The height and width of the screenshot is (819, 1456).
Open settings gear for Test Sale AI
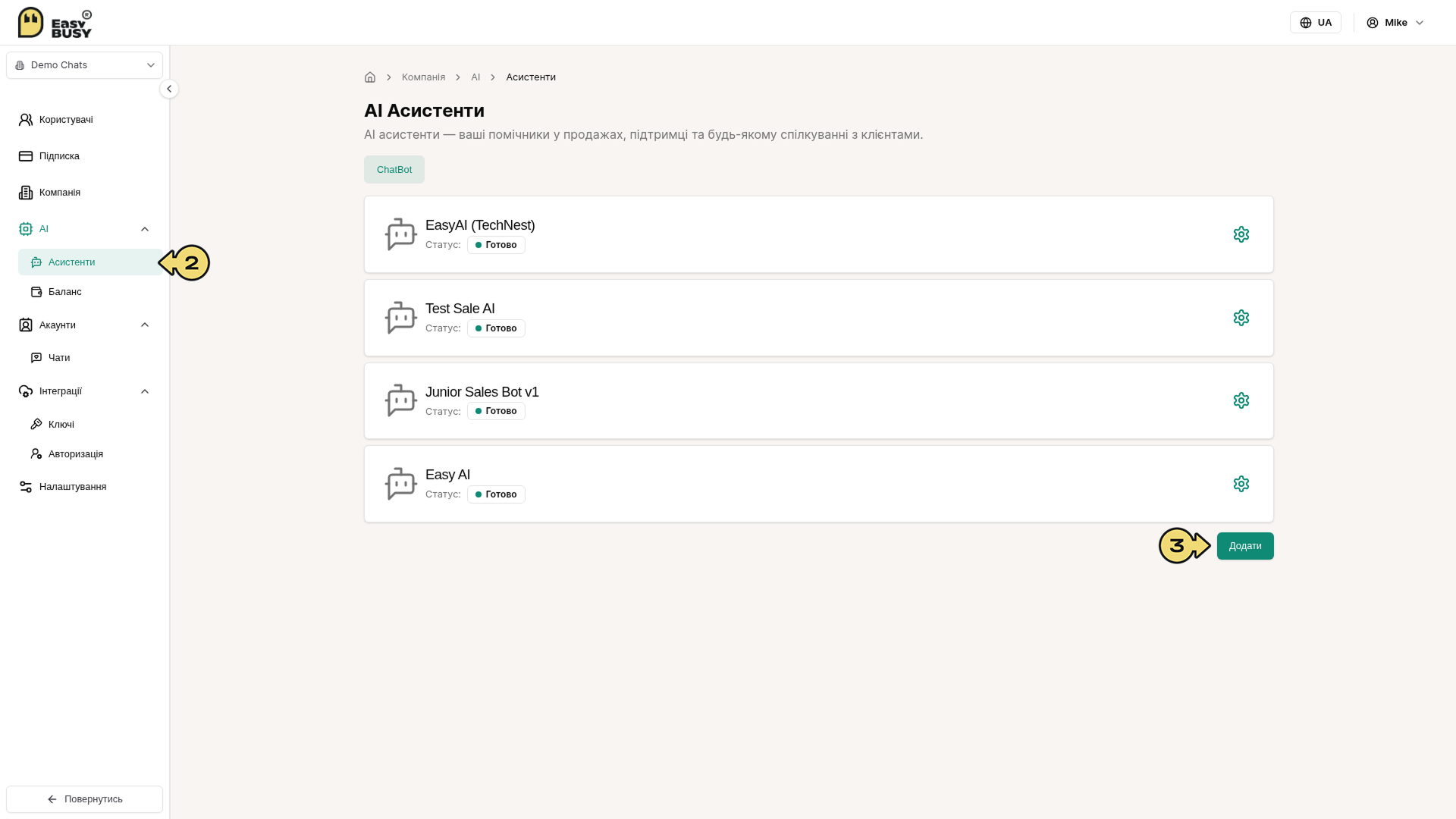tap(1241, 318)
